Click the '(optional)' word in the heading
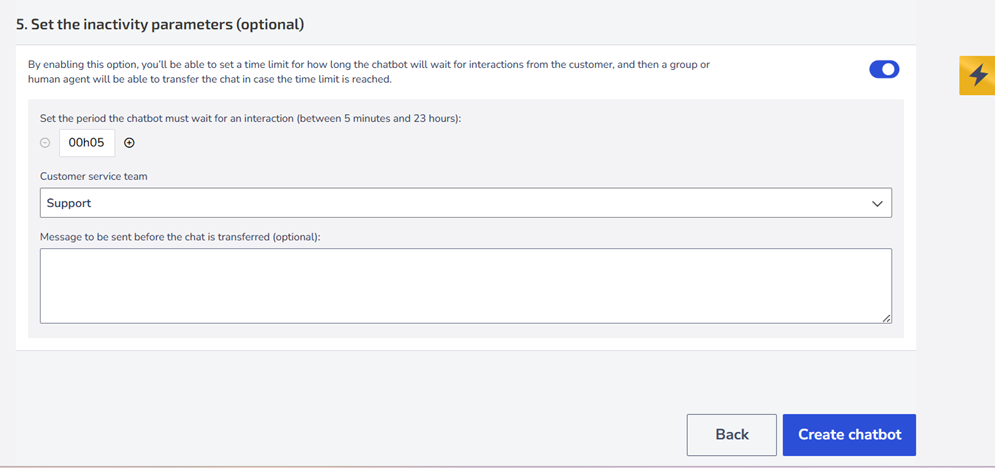 [x=269, y=25]
